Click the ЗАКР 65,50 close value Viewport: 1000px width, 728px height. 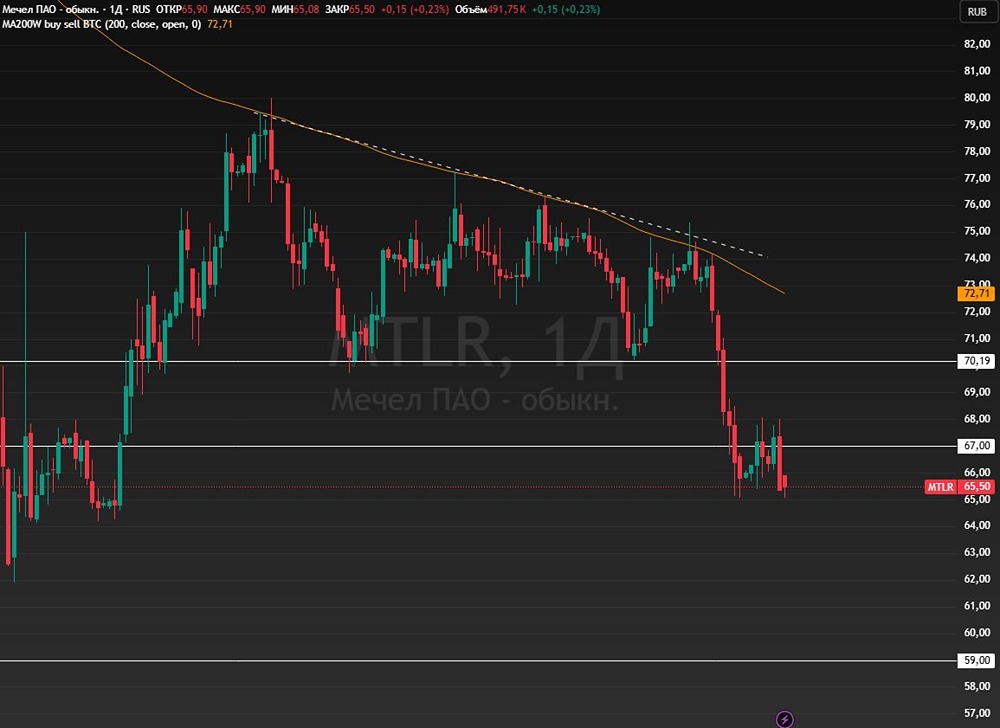click(349, 10)
